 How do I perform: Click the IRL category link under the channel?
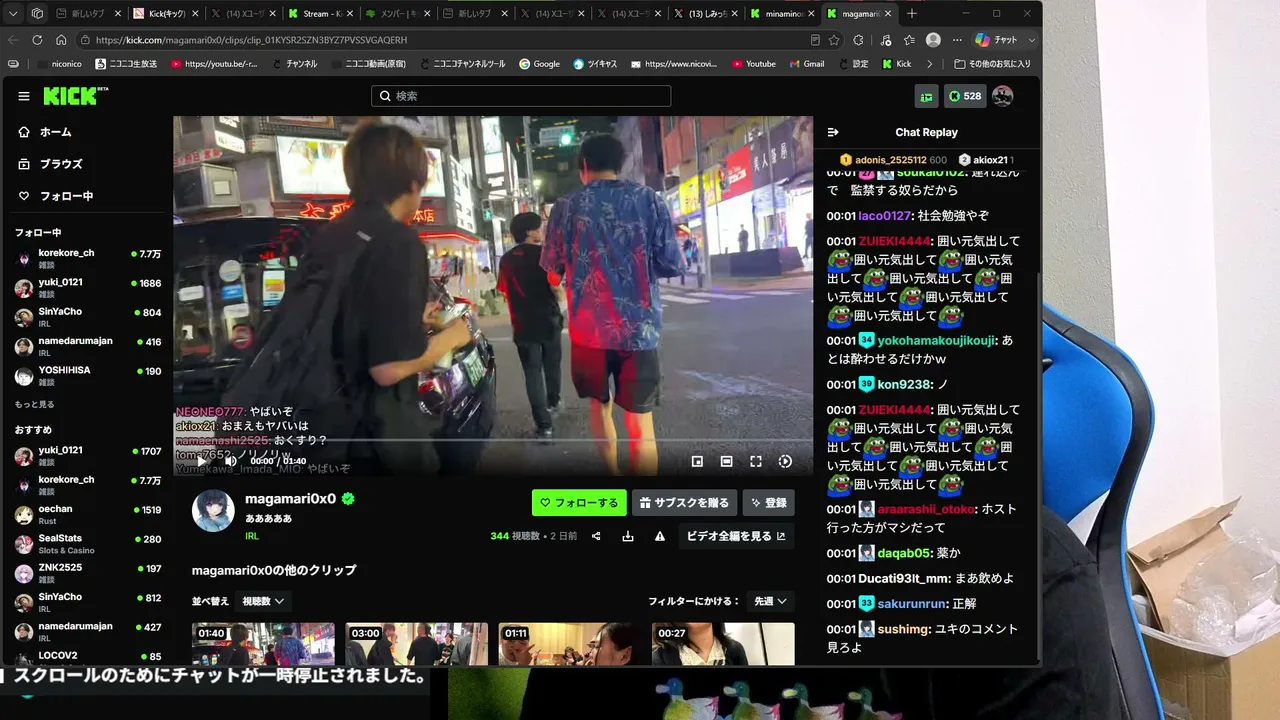coord(252,536)
